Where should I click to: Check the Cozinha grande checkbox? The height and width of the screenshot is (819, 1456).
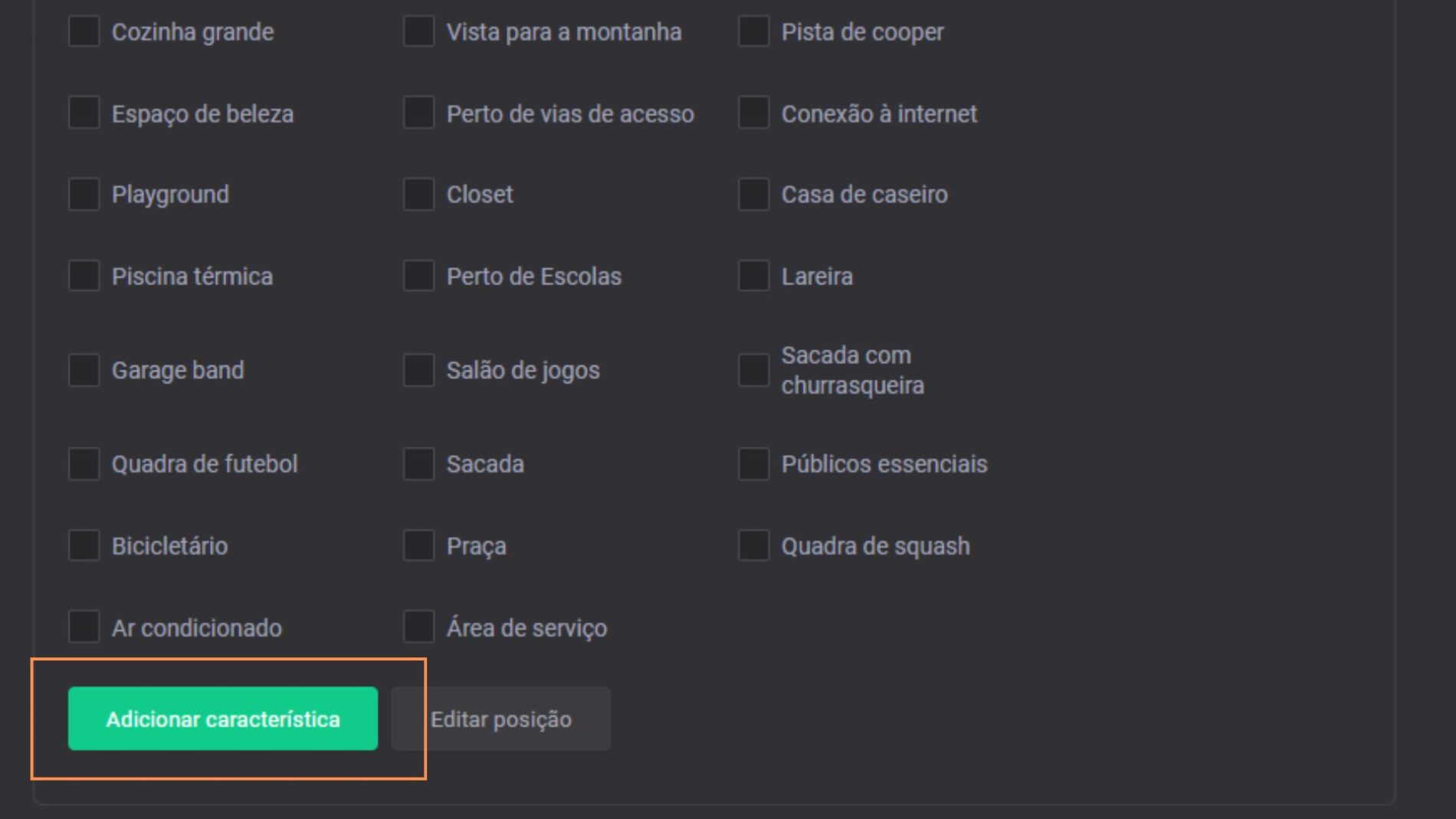[84, 31]
